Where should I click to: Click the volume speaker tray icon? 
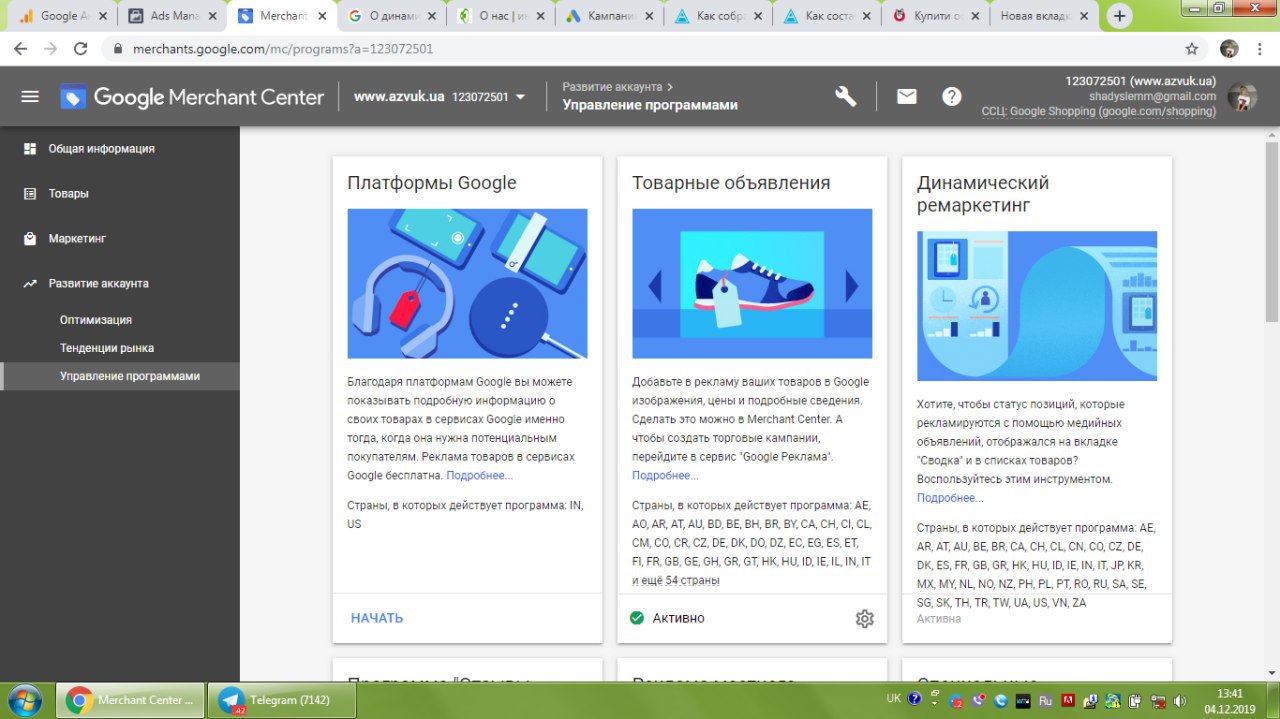(1179, 700)
